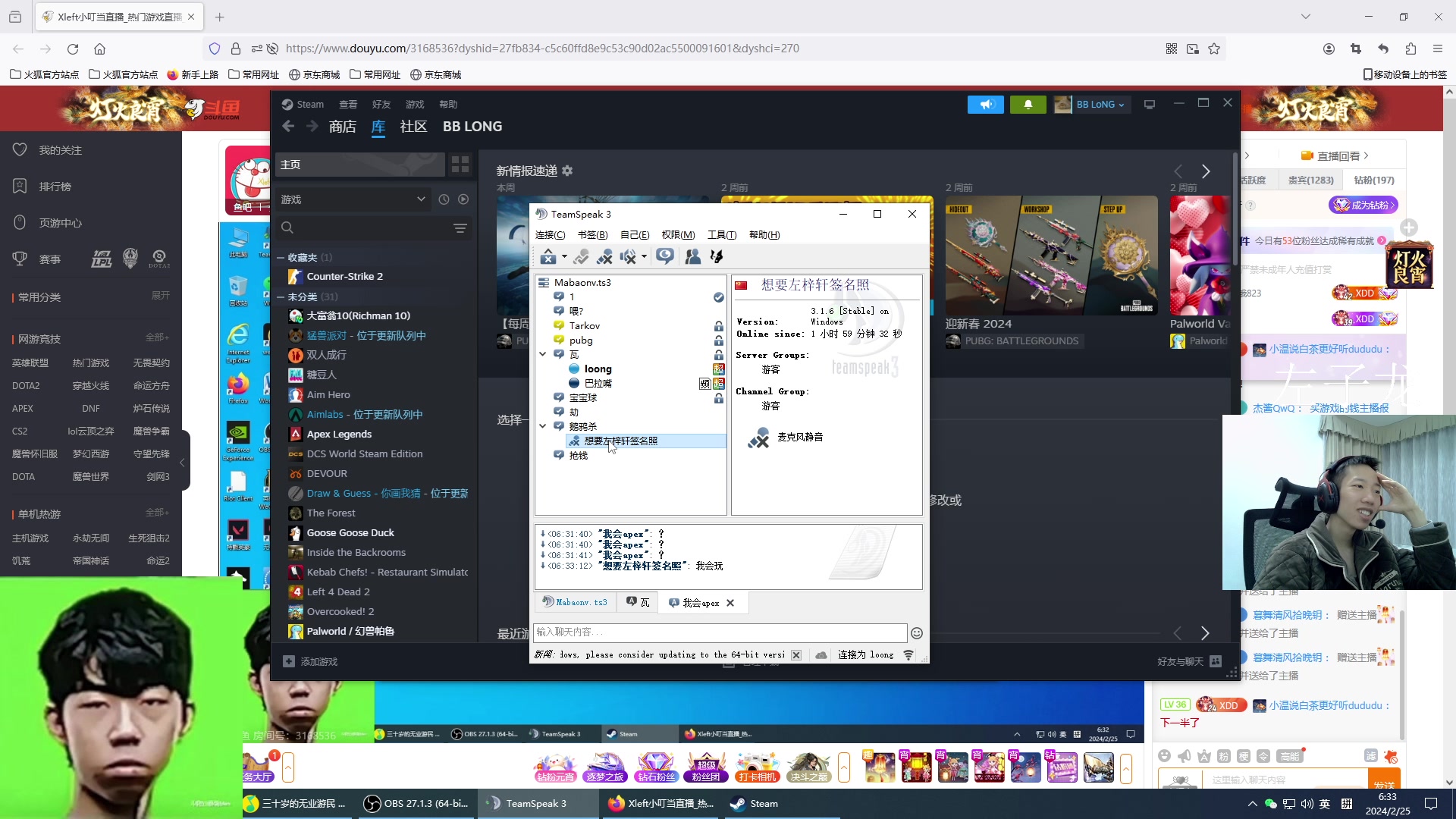Screen dimensions: 1456x819
Task: Open the PUBG 迎新春 2024 news thumbnail
Action: 1051,256
